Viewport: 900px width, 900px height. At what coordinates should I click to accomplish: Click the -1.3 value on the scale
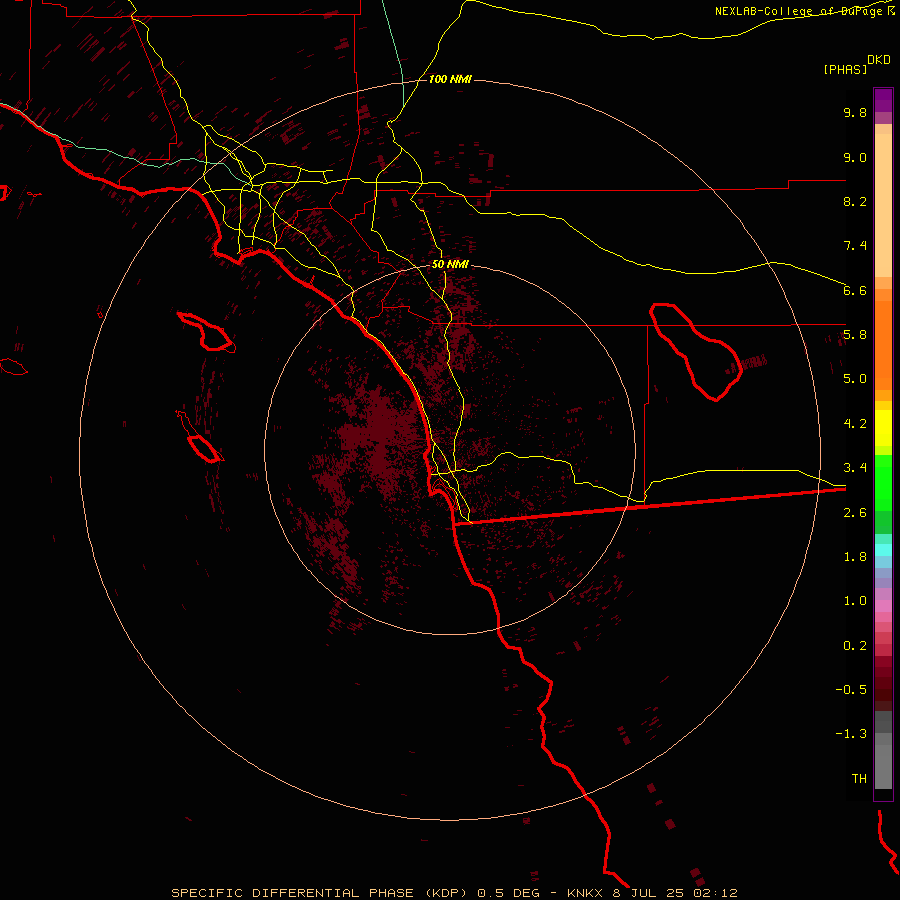tap(851, 734)
